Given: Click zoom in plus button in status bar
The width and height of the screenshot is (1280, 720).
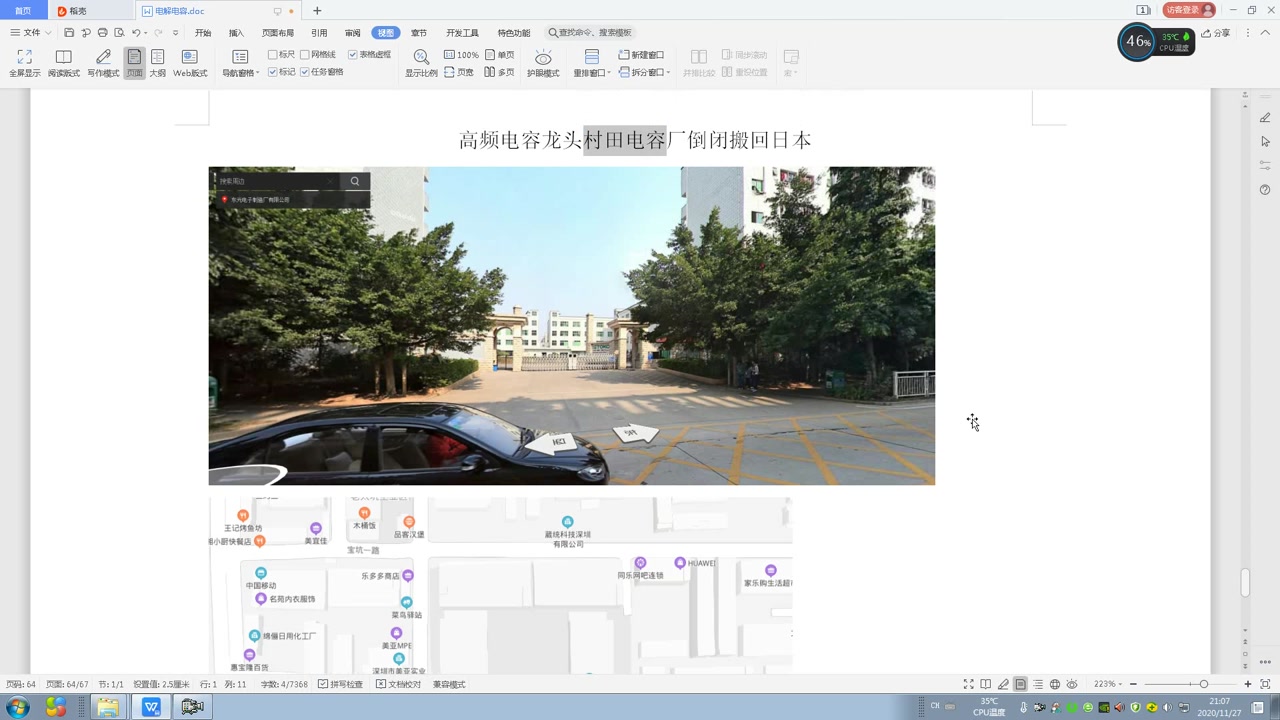Looking at the screenshot, I should click(1248, 684).
